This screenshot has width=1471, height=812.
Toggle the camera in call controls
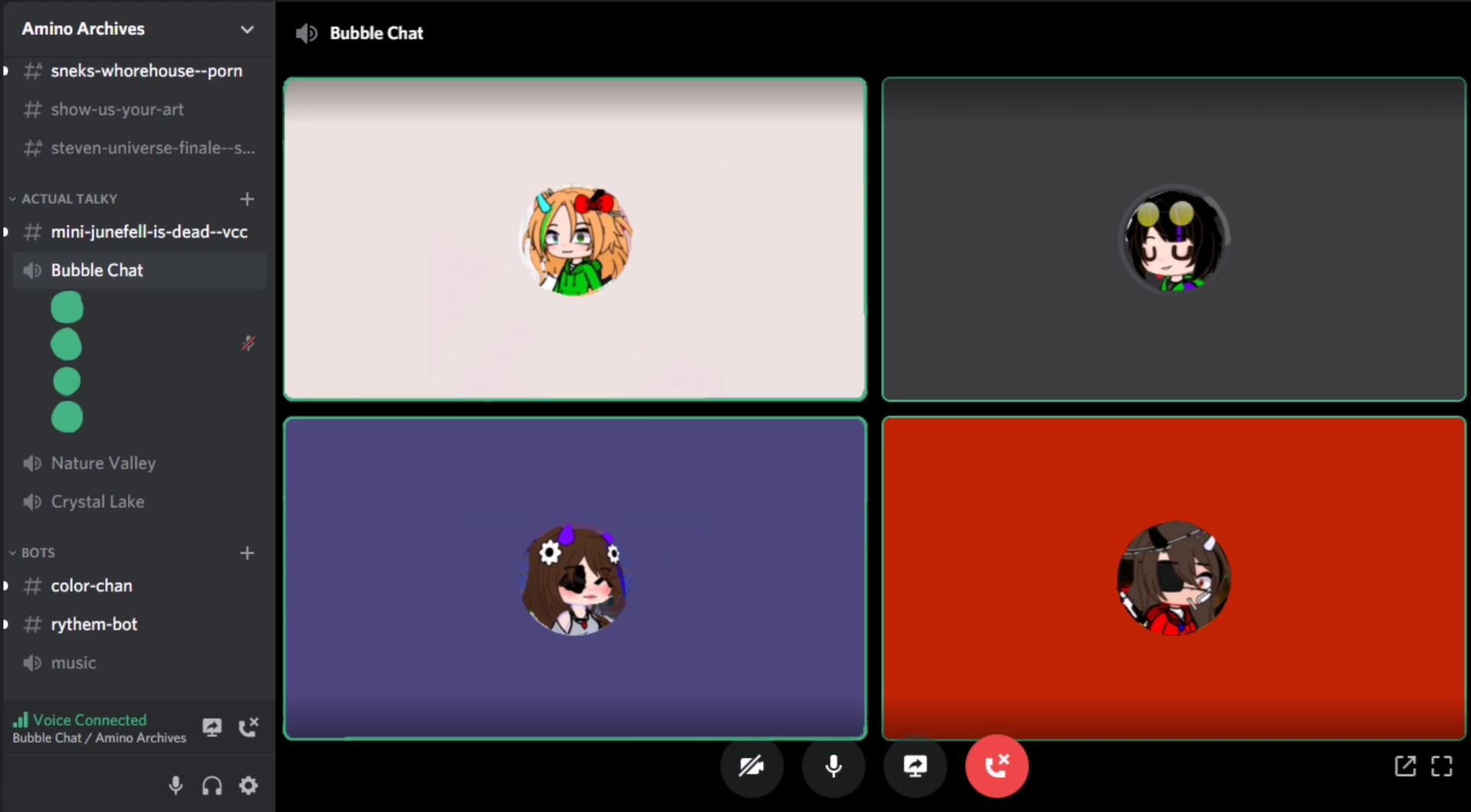pyautogui.click(x=752, y=766)
